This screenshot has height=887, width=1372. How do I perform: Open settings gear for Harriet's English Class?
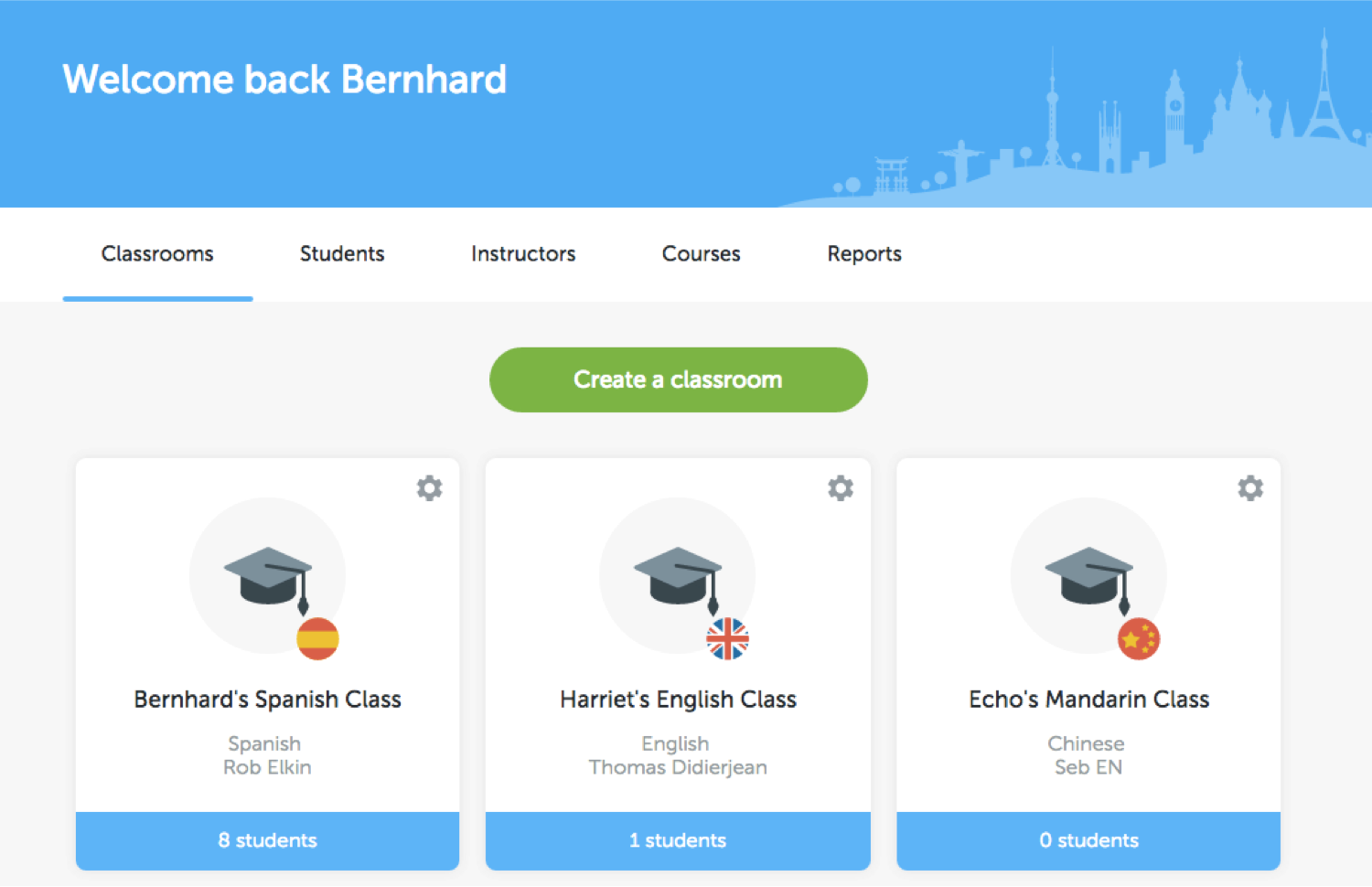coord(841,488)
